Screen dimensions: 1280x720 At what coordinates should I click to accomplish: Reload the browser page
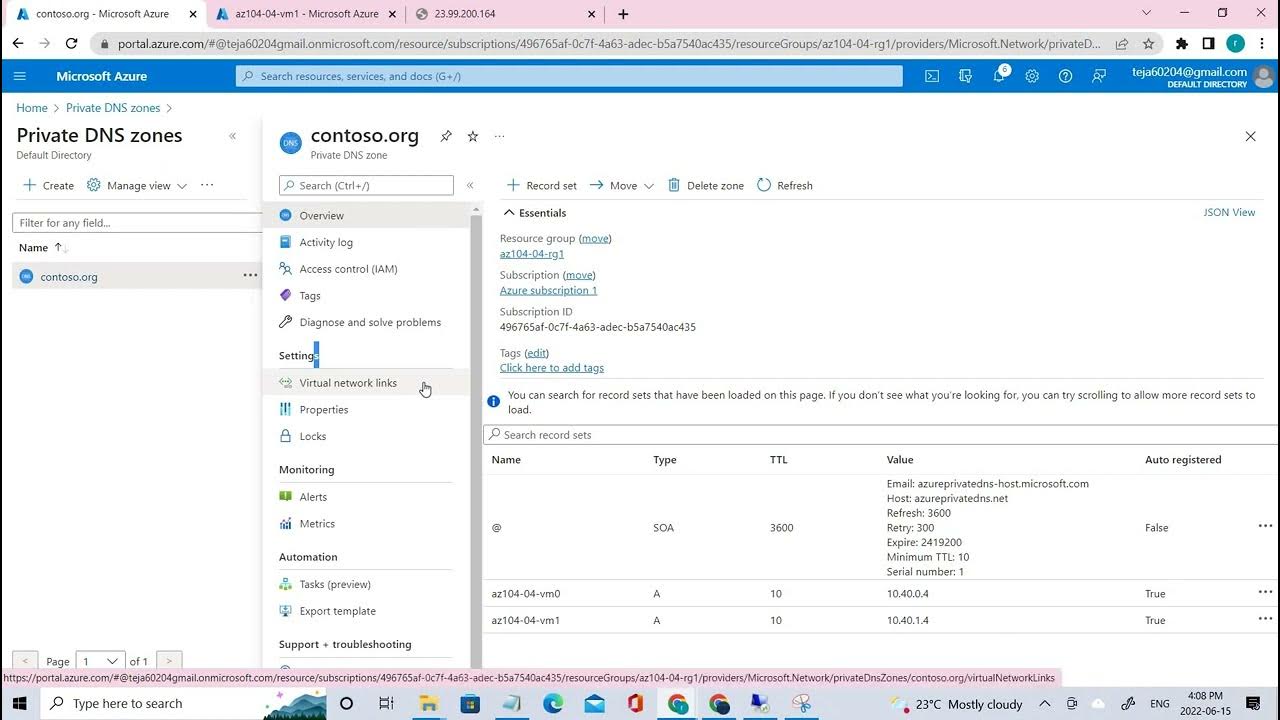71,43
